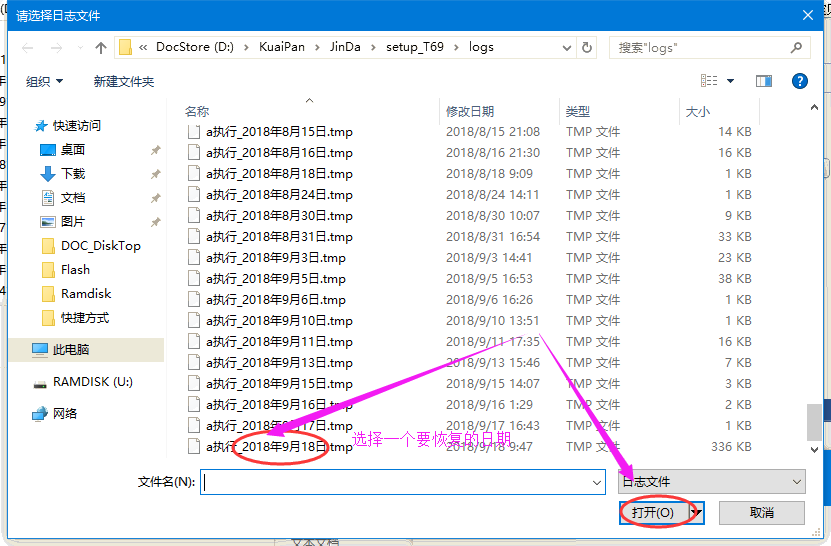831x546 pixels.
Task: Open the 日志文件 file type dropdown
Action: (x=712, y=482)
